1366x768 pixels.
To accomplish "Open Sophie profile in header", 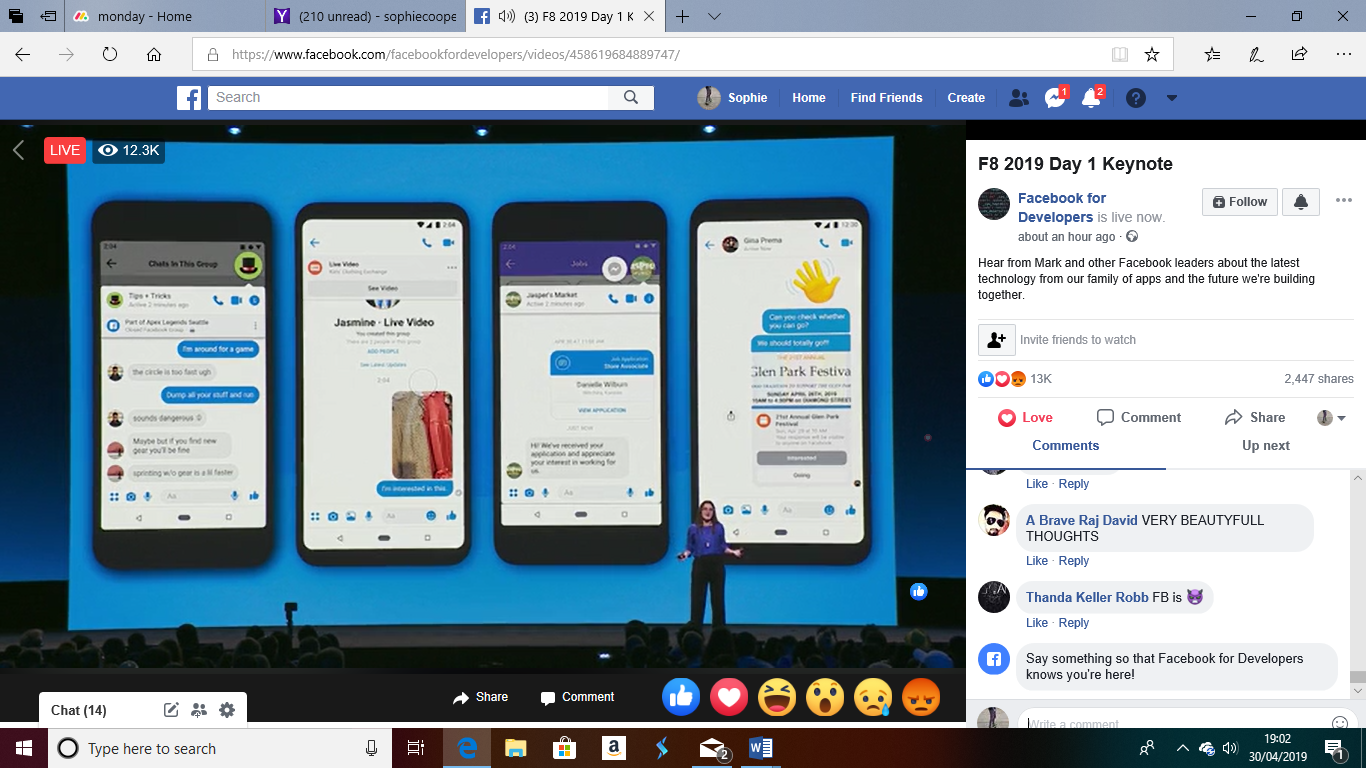I will point(733,98).
